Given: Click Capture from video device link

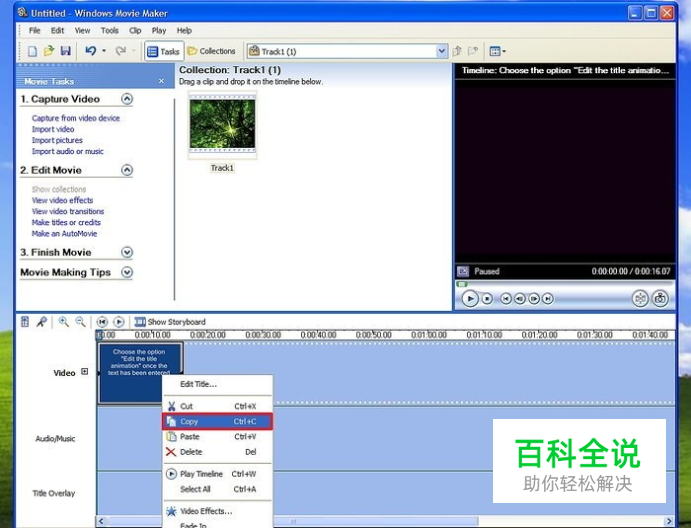Looking at the screenshot, I should pos(76,118).
